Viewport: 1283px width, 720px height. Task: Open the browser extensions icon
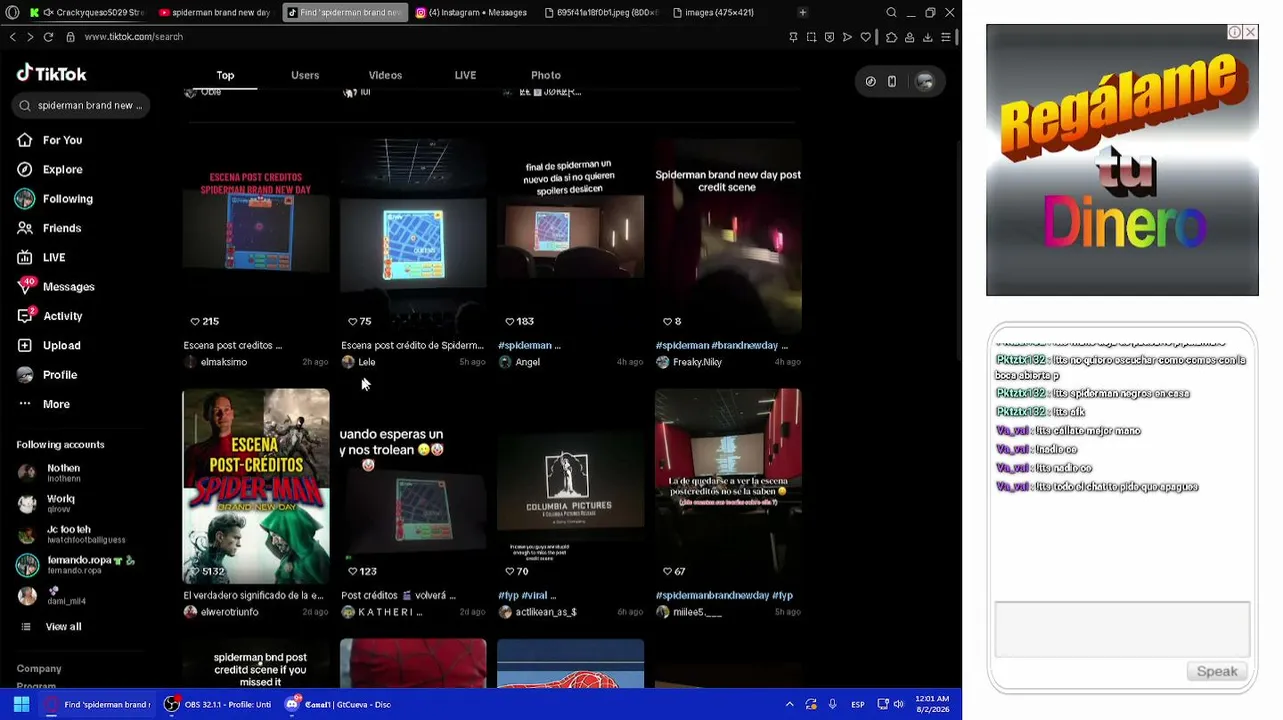[891, 37]
